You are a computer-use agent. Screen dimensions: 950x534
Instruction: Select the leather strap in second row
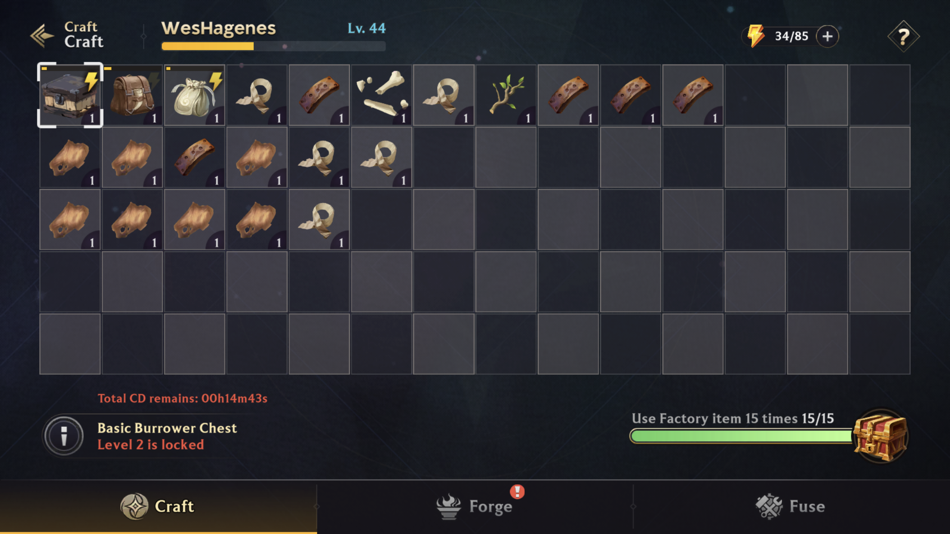point(194,158)
